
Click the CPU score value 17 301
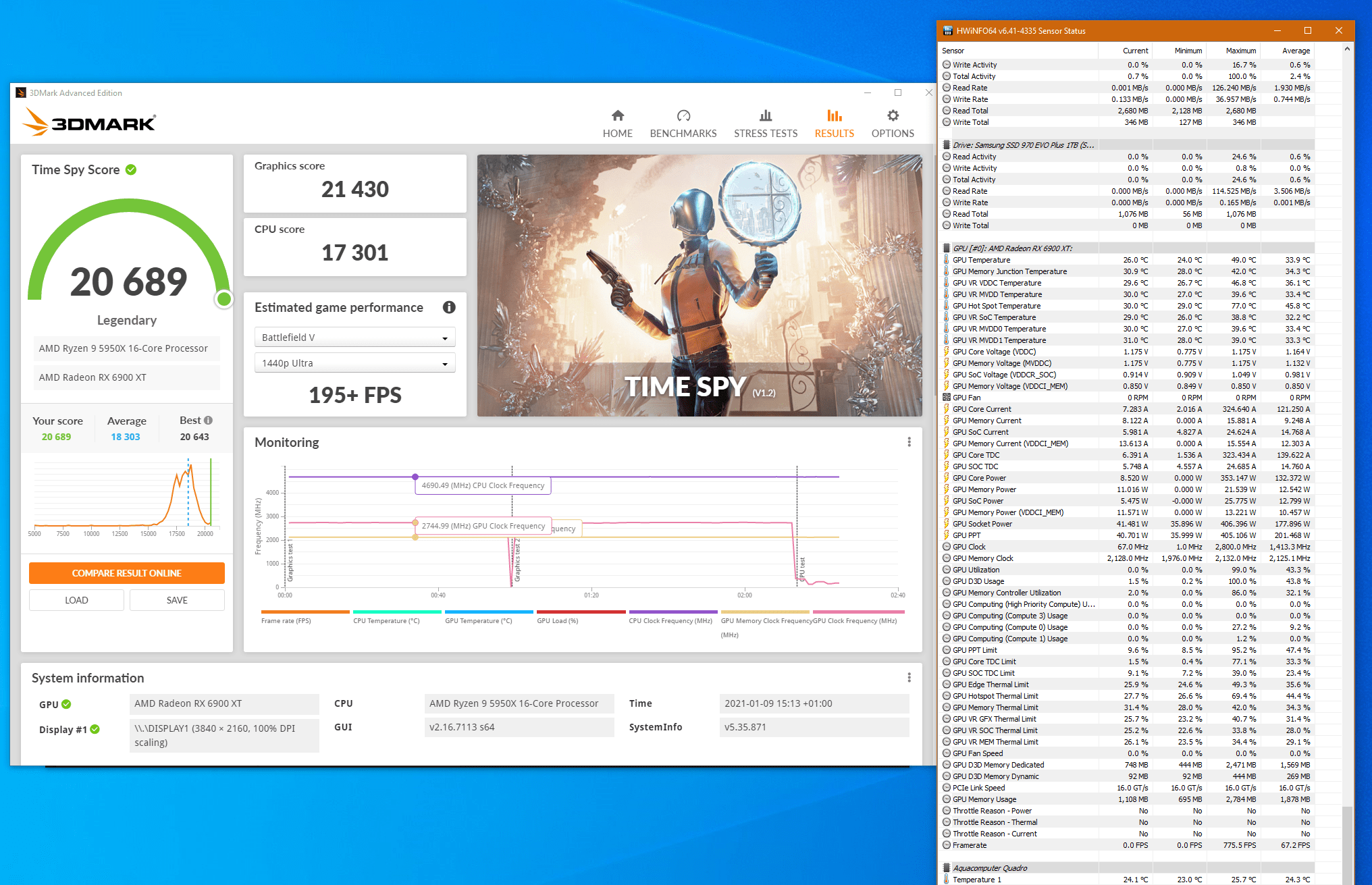click(355, 252)
